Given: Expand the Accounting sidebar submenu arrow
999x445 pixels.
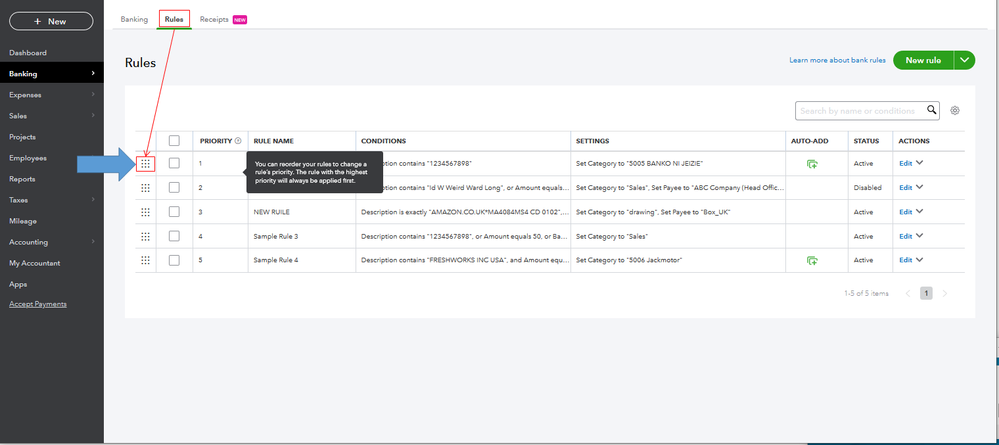Looking at the screenshot, I should coord(93,242).
